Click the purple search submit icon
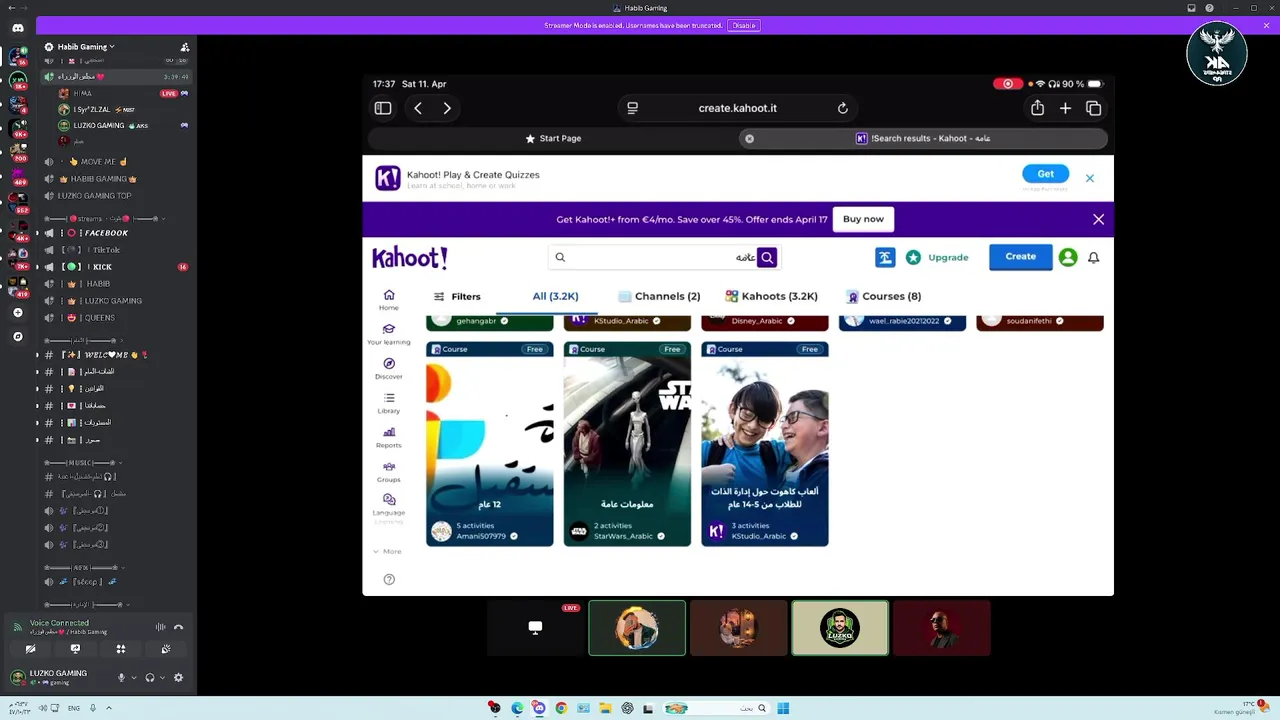 (767, 258)
